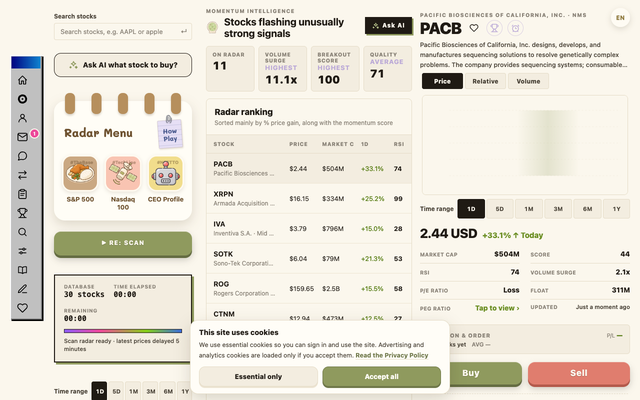This screenshot has width=640, height=400.
Task: Choose 1D range below the scan status panel
Action: (x=99, y=391)
